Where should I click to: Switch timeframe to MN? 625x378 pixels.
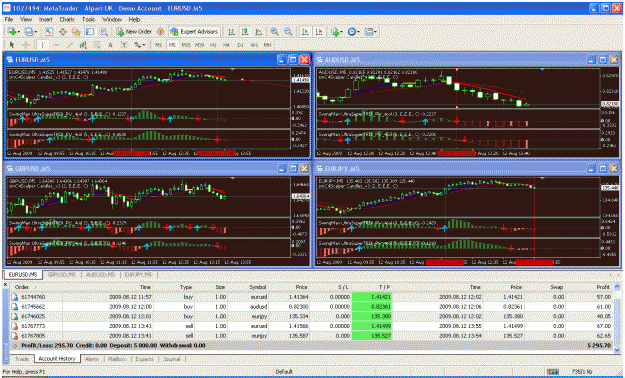click(x=267, y=45)
